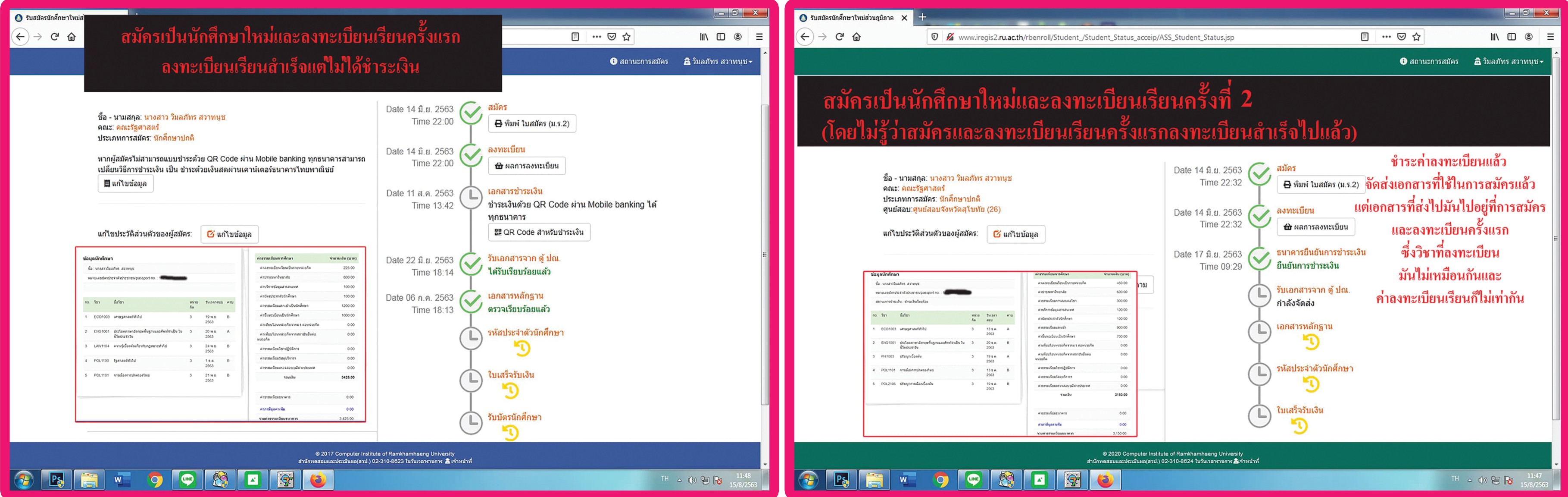Bookmark this page with star in right window
This screenshot has width=1568, height=497.
pyautogui.click(x=1416, y=37)
